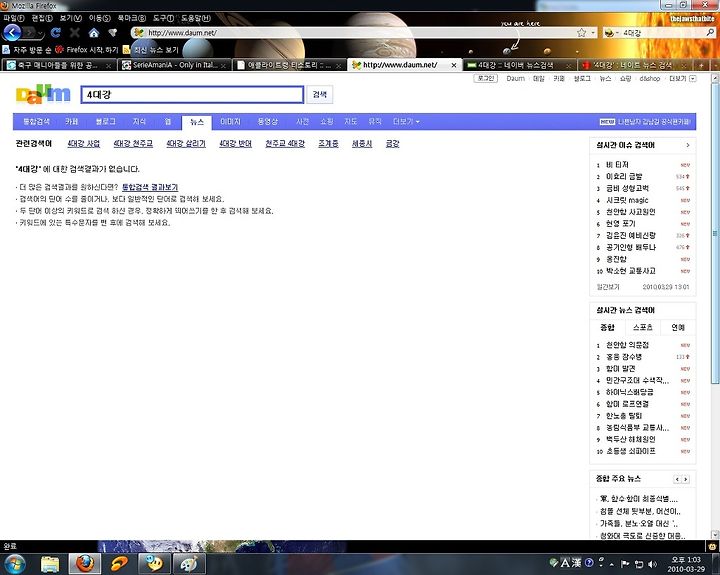Click keyword 박소현 교통사고

pos(630,271)
